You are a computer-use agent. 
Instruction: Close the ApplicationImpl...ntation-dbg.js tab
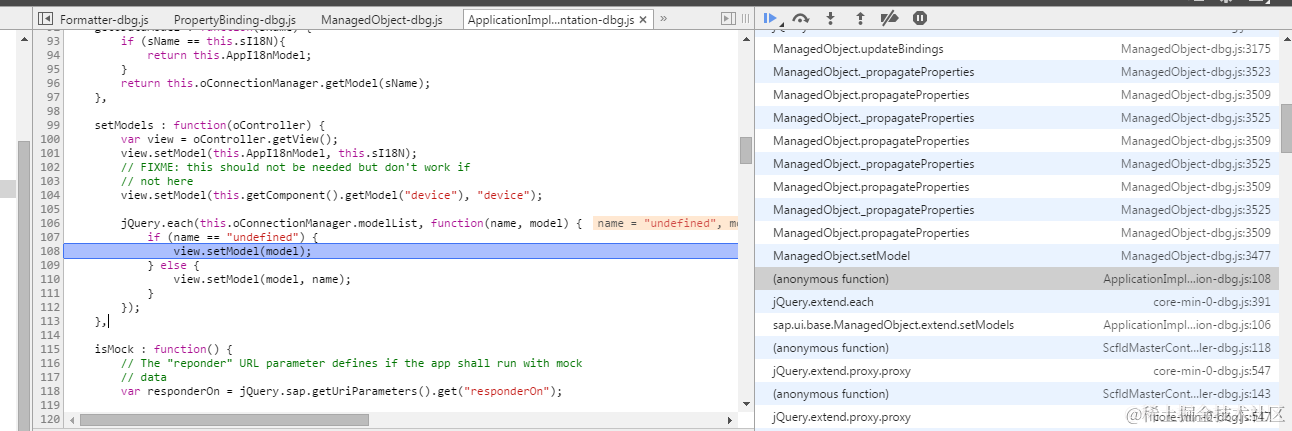coord(643,19)
